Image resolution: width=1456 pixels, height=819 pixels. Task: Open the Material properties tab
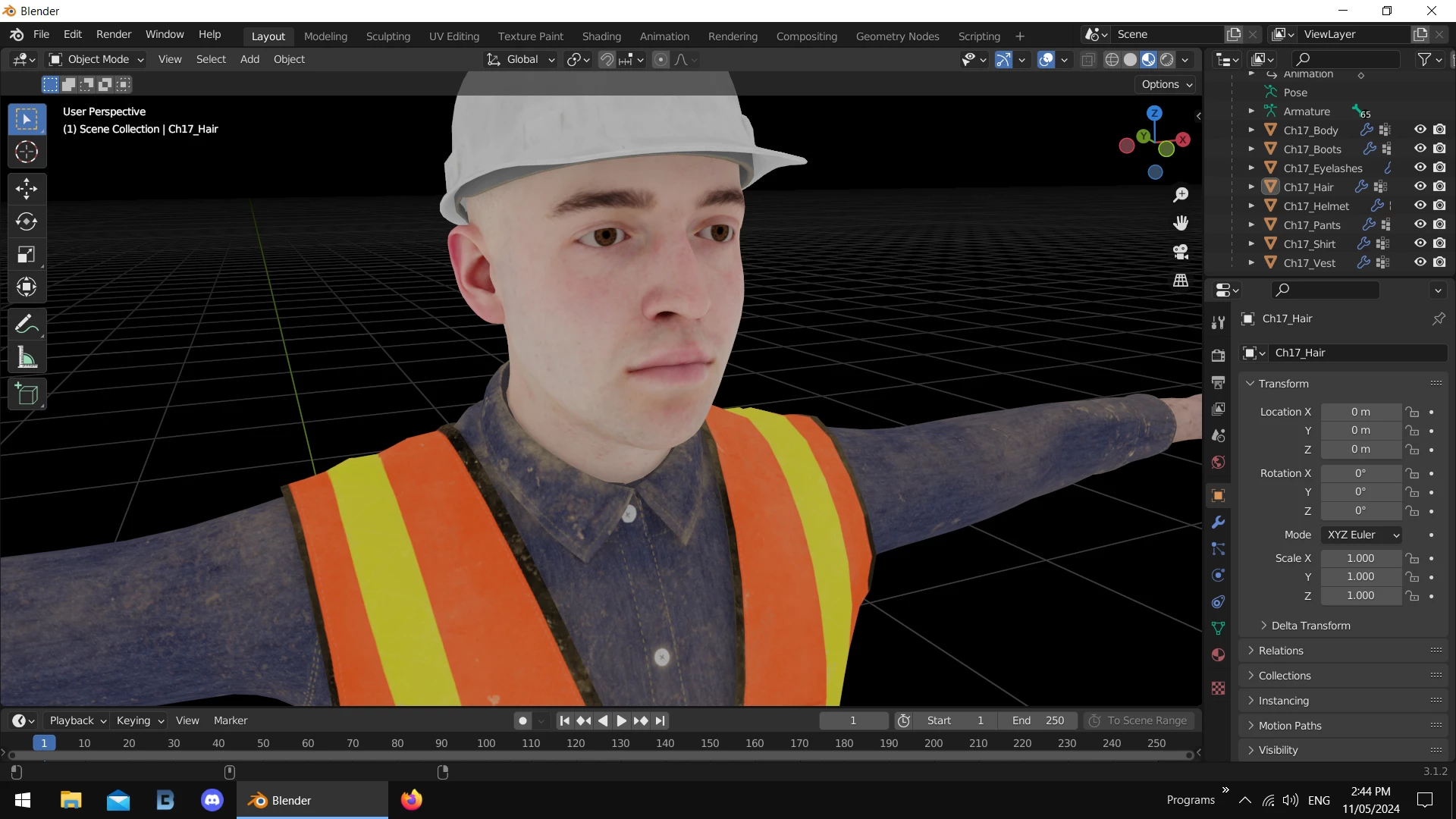[1219, 655]
